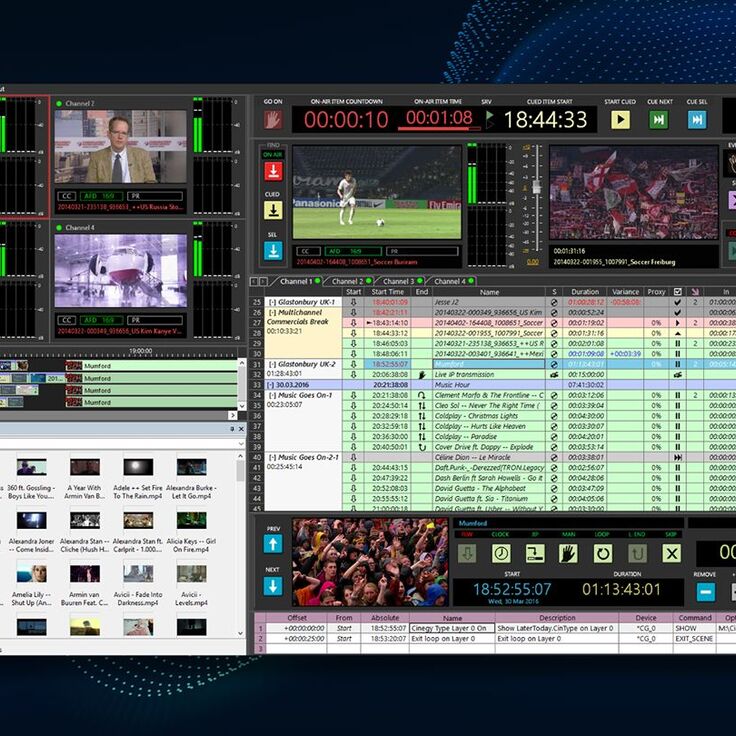736x736 pixels.
Task: Click the blue REMOVE minus button
Action: (705, 592)
